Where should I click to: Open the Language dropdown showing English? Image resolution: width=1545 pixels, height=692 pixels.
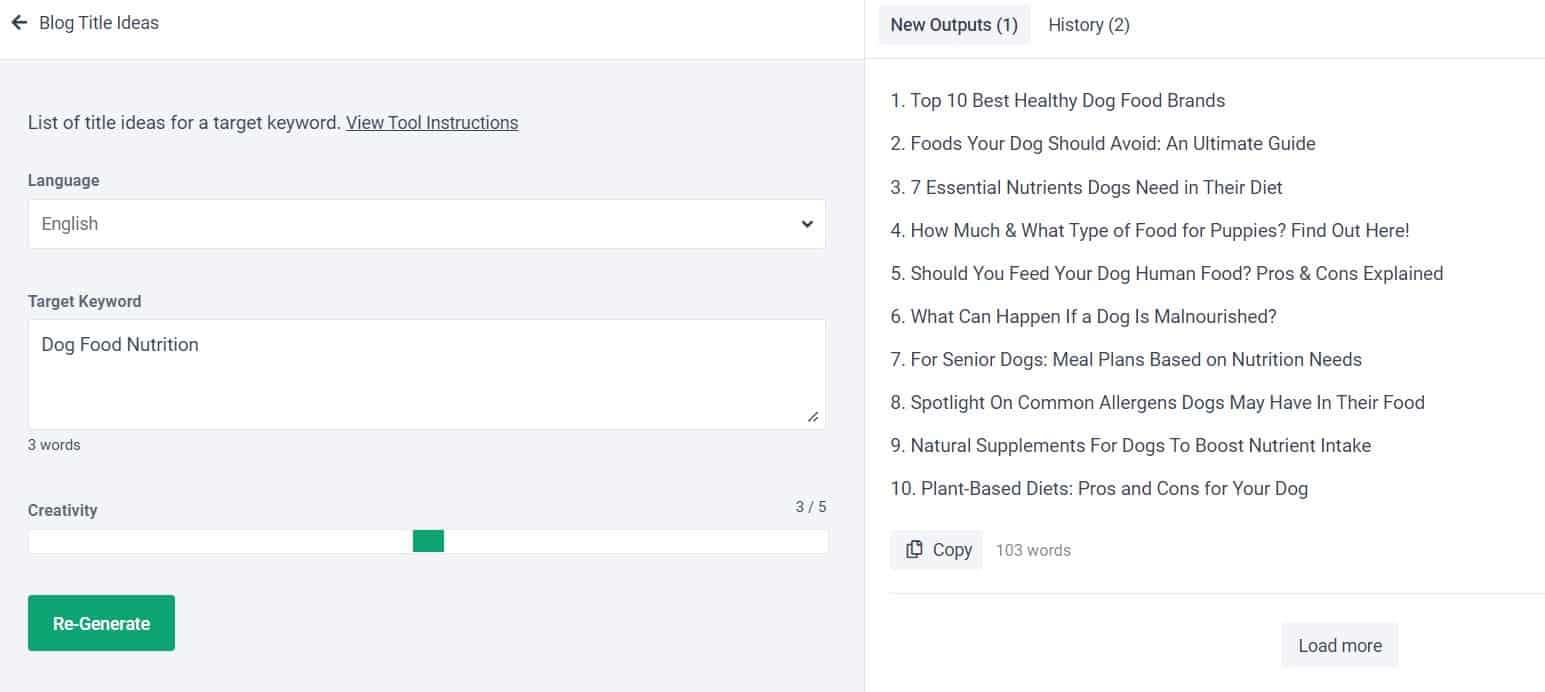tap(427, 224)
